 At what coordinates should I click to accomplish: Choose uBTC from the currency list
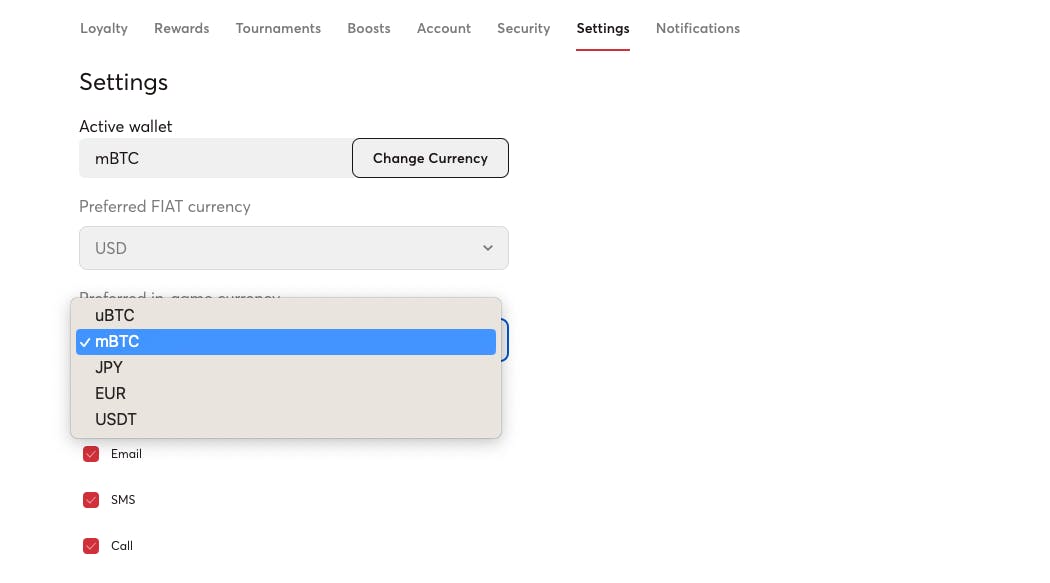pyautogui.click(x=115, y=316)
